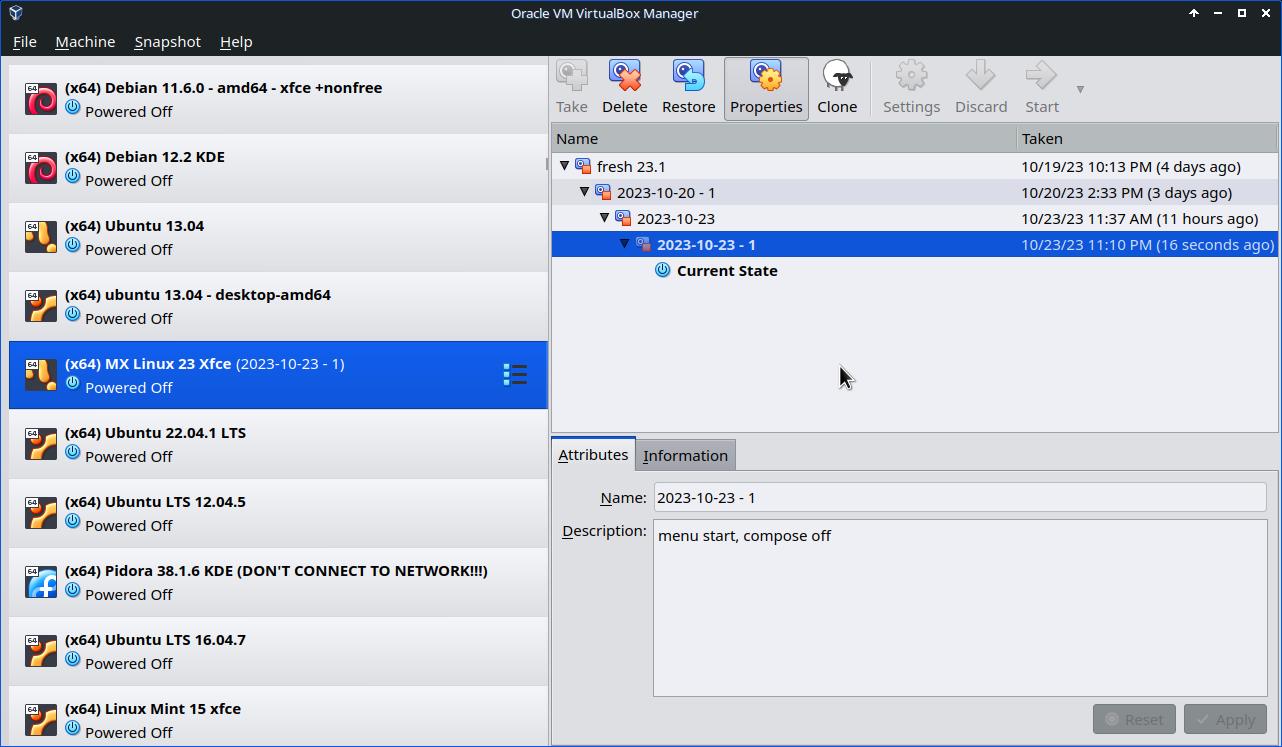Click the snapshot Name input field
Viewport: 1282px width, 747px height.
pos(960,498)
